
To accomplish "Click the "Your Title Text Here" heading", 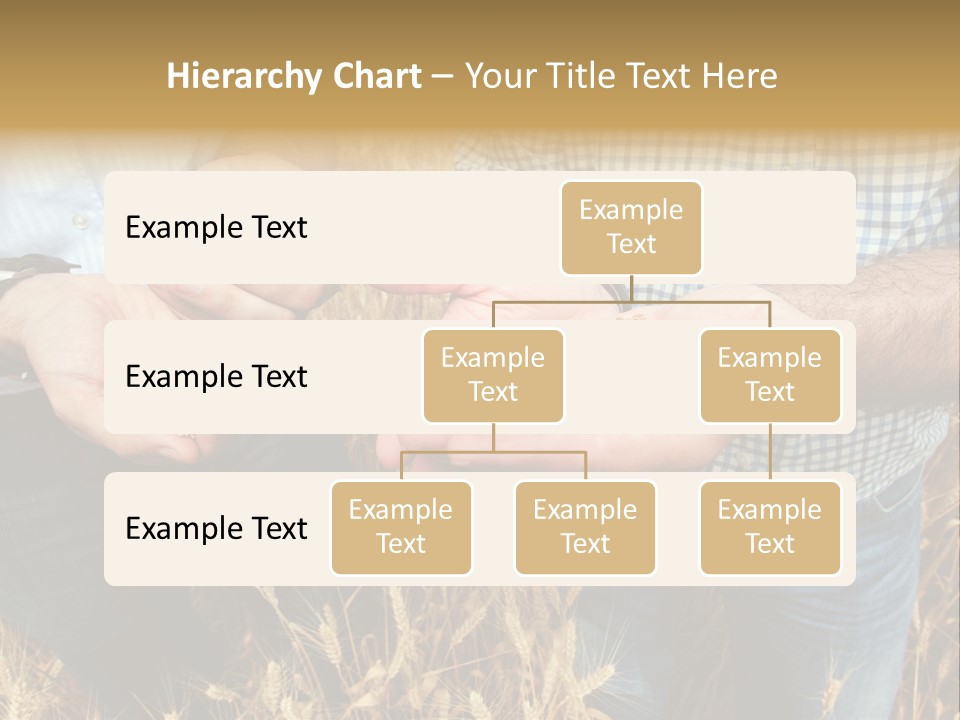I will [x=621, y=76].
